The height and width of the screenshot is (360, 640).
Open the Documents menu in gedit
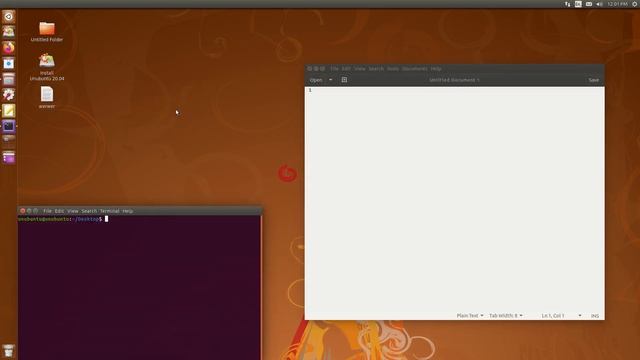(x=414, y=69)
